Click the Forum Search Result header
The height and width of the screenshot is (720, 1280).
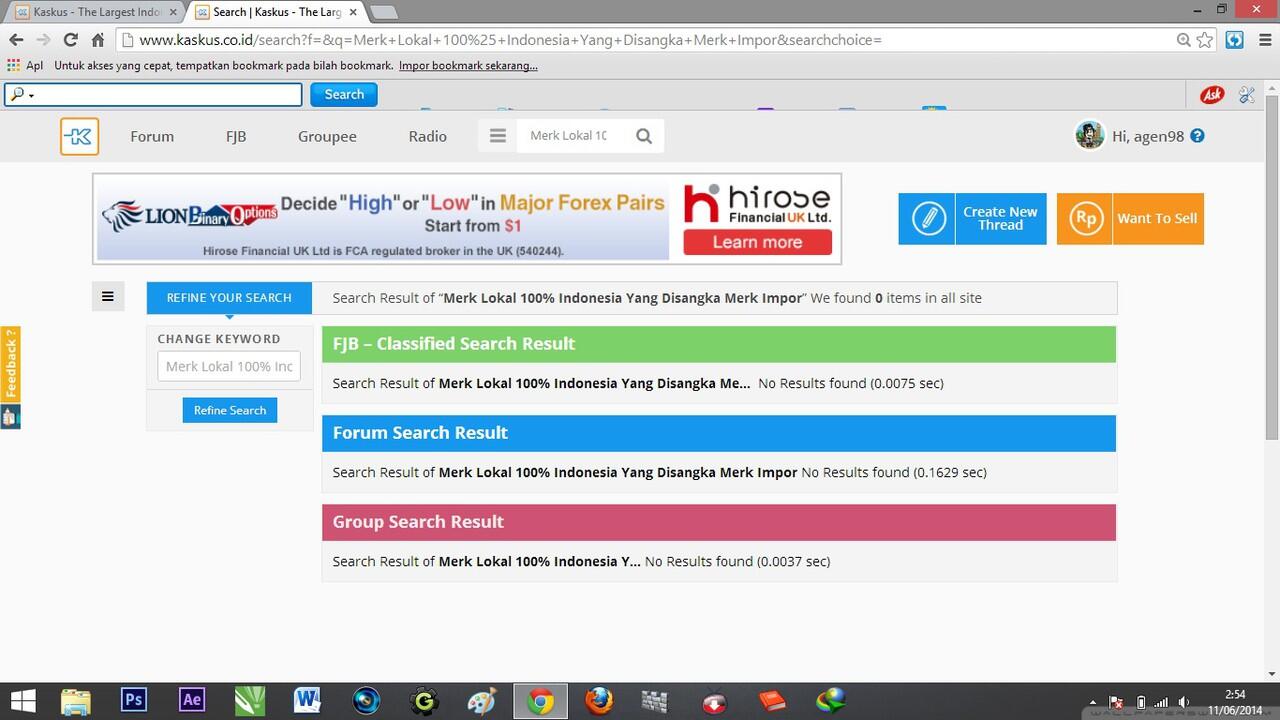(718, 433)
